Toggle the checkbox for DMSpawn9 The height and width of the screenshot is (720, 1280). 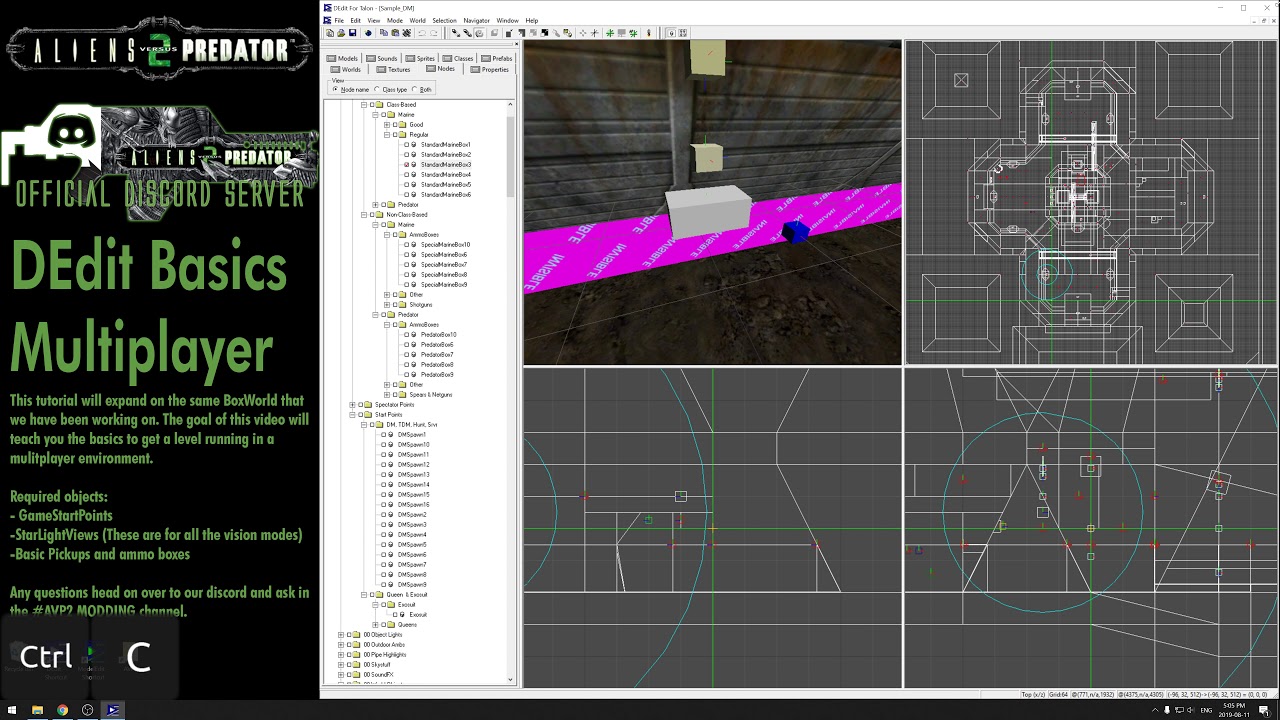(x=383, y=584)
